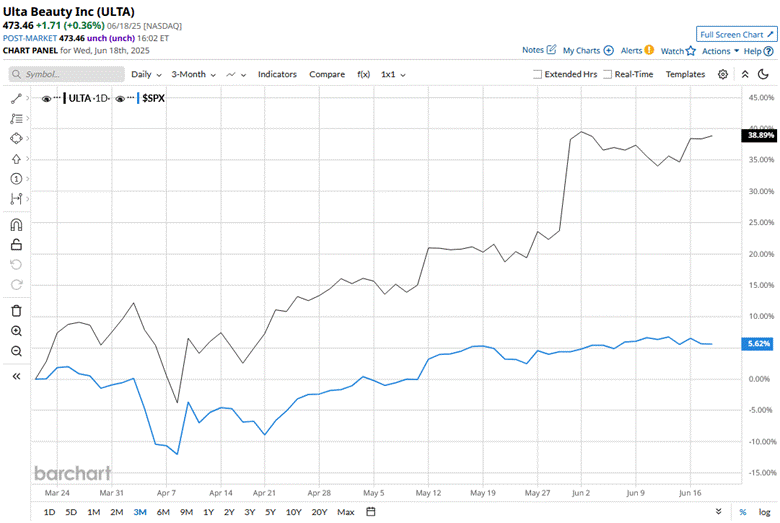
Task: Select the 2M time range
Action: [116, 512]
